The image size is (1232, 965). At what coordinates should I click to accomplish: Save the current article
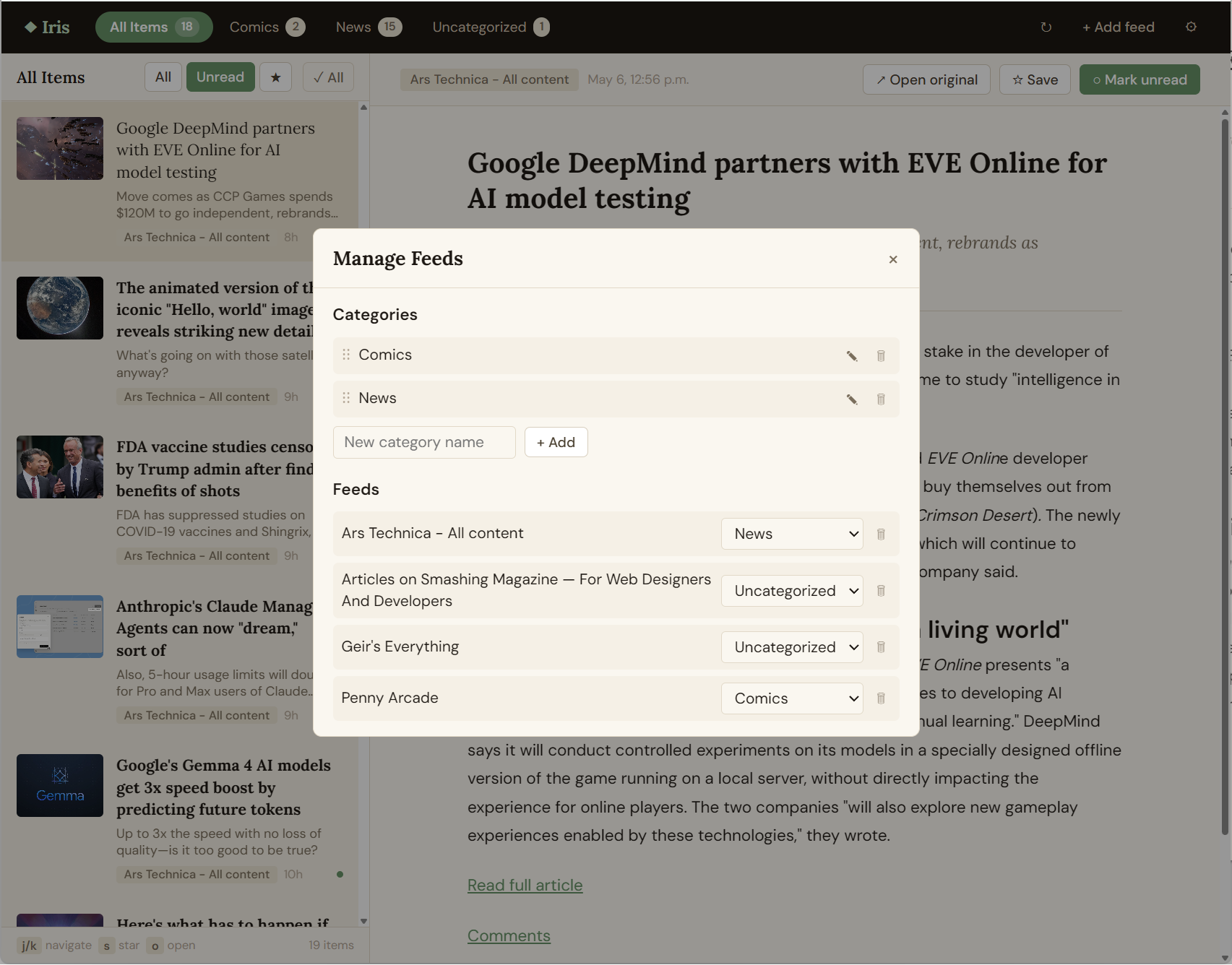[x=1035, y=79]
